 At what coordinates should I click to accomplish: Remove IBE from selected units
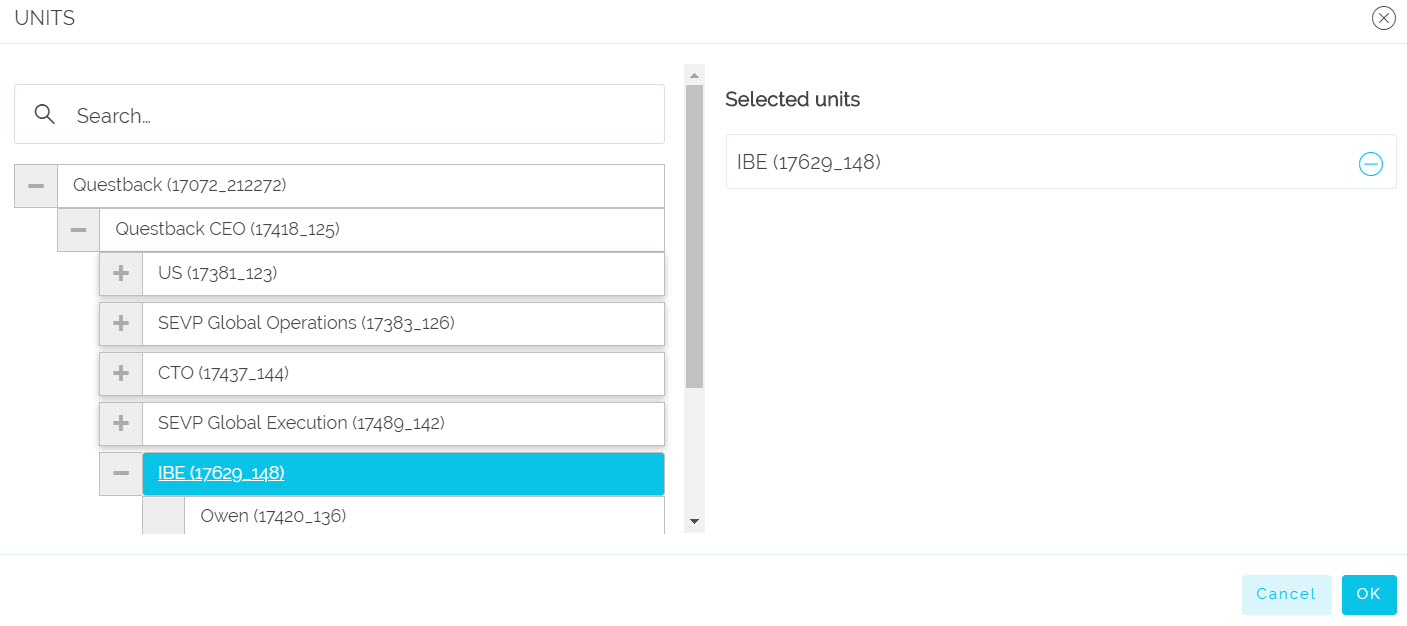point(1370,164)
